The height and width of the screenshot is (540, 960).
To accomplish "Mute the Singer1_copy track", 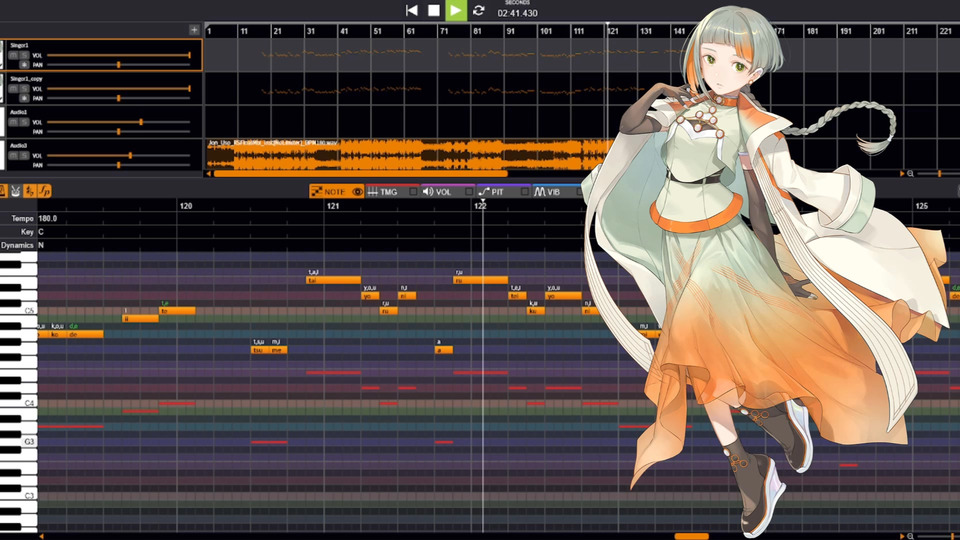I will (x=13, y=89).
